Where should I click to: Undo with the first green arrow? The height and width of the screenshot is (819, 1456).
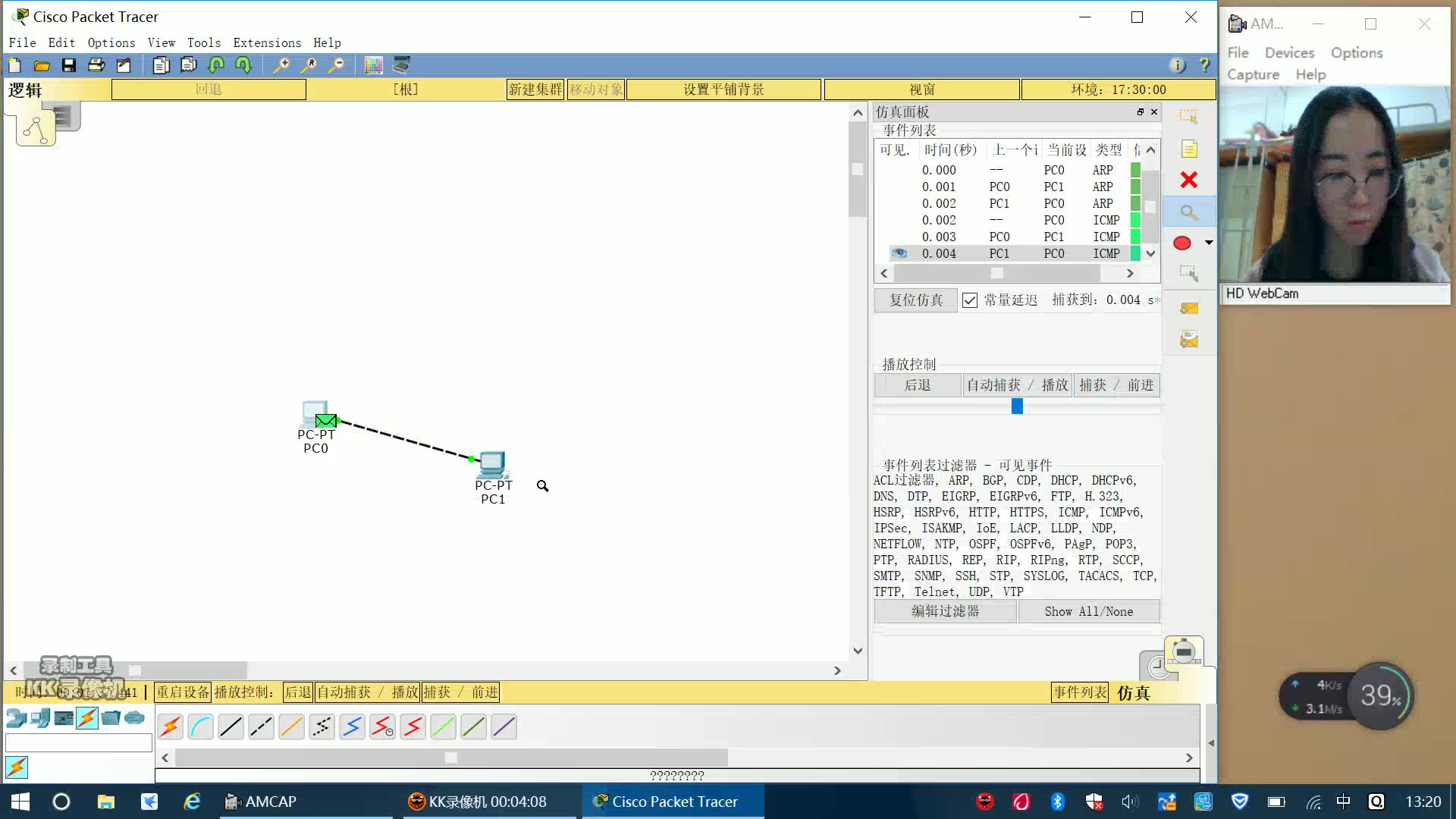point(216,66)
